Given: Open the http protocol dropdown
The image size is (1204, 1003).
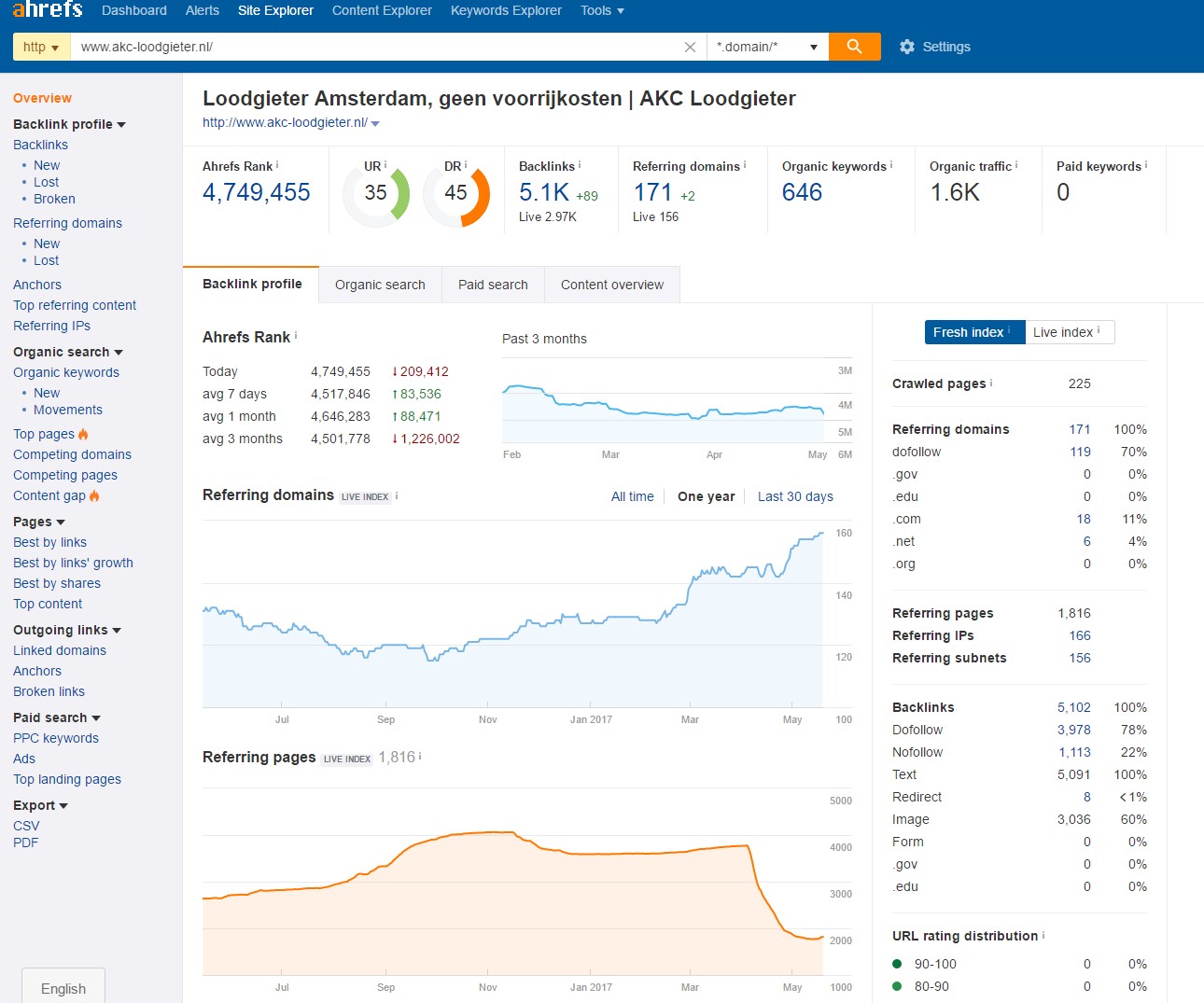Looking at the screenshot, I should point(41,47).
